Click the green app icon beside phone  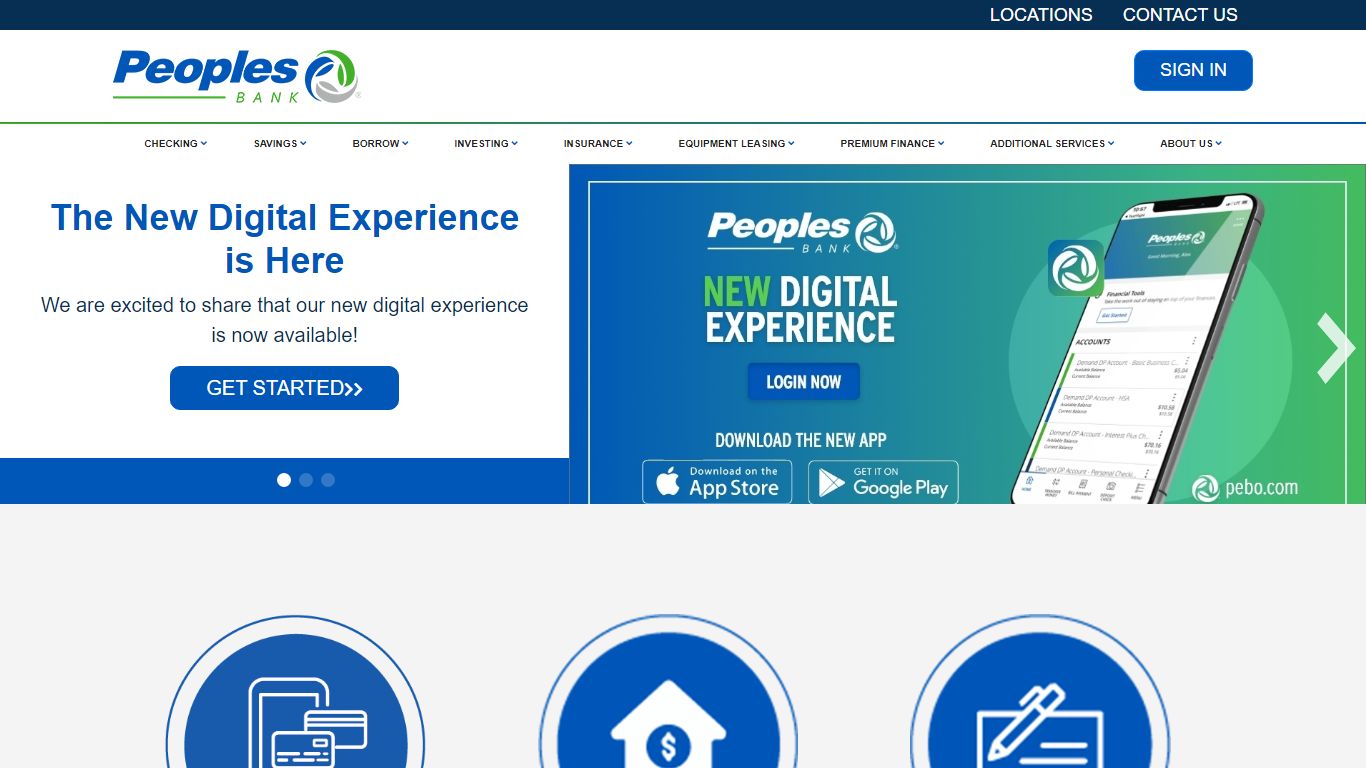[x=1076, y=268]
